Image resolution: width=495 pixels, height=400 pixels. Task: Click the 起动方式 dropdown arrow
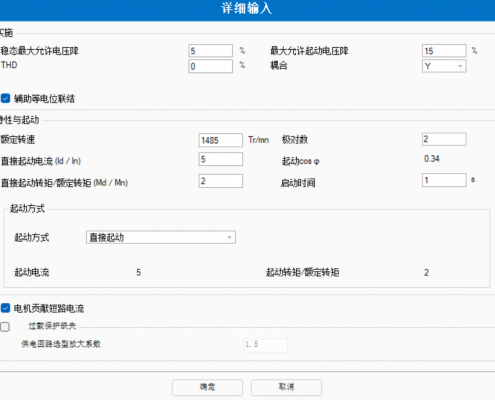[229, 237]
